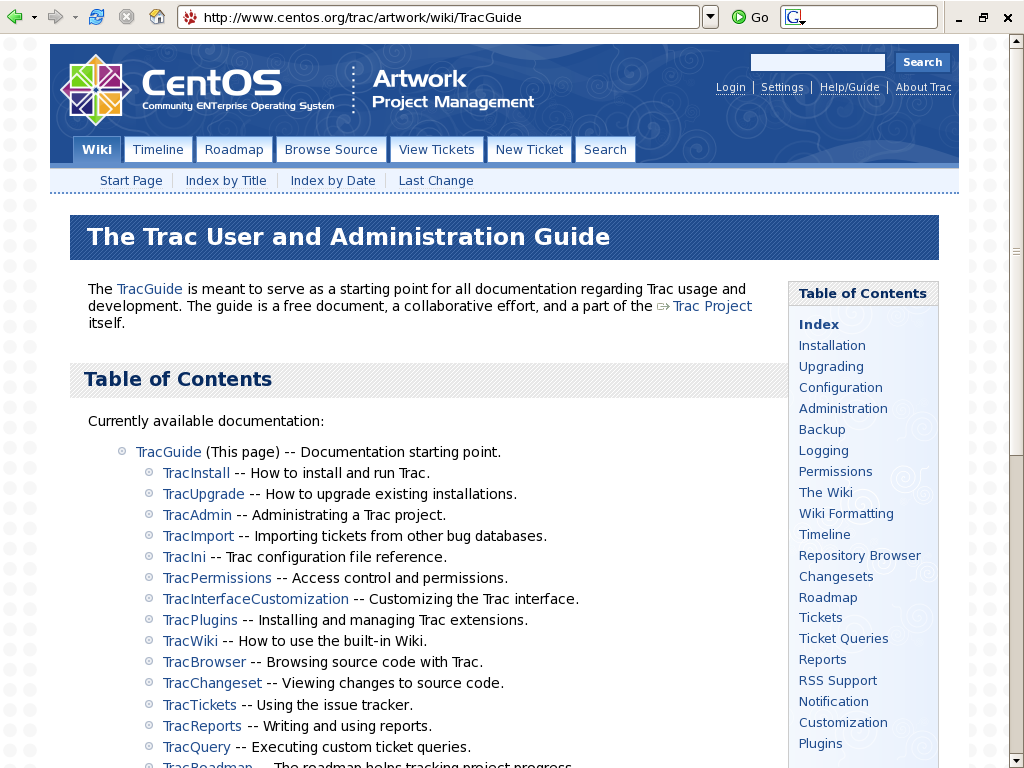The image size is (1024, 768).
Task: Open RSS Support in sidebar contents
Action: pyautogui.click(x=837, y=680)
